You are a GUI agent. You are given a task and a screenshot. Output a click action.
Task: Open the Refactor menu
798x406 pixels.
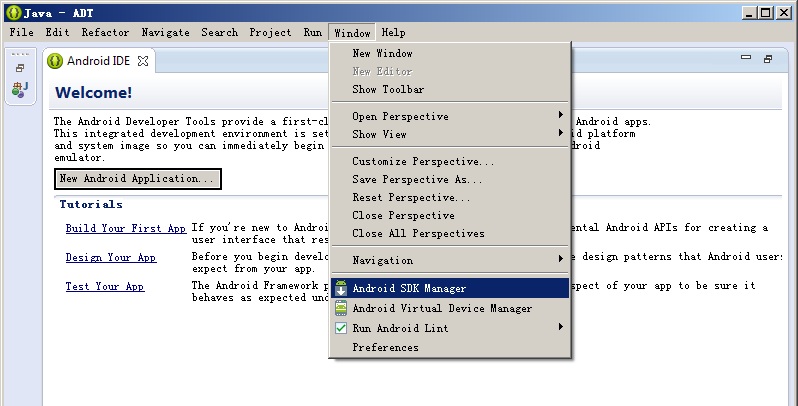click(105, 33)
